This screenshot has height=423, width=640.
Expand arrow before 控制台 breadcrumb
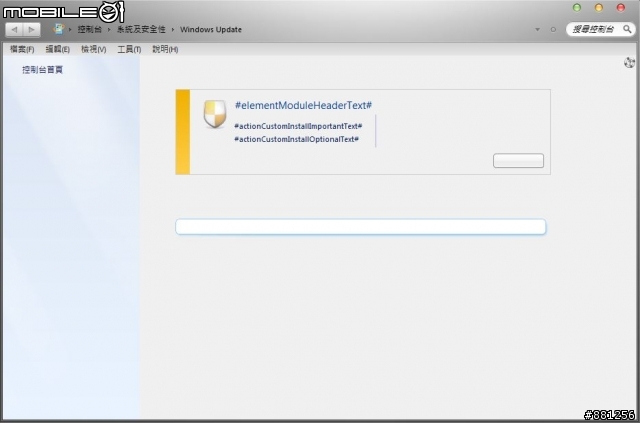pyautogui.click(x=70, y=29)
